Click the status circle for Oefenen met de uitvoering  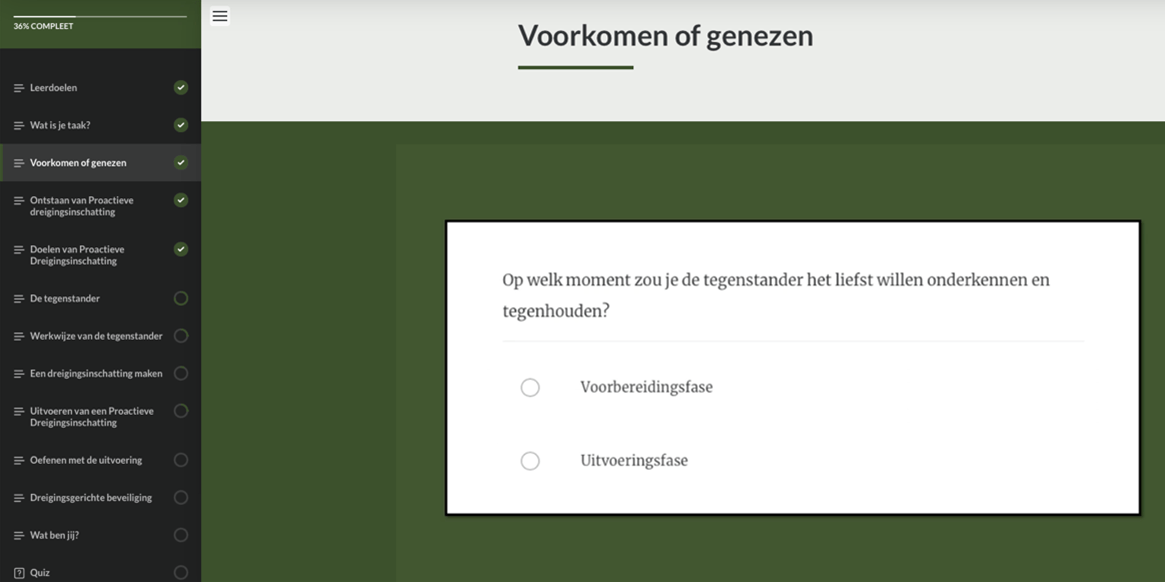[x=181, y=460]
